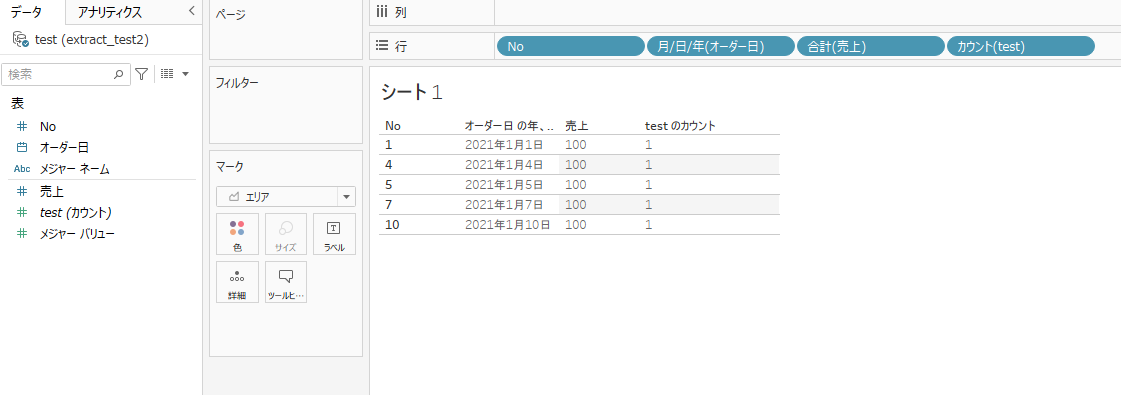The width and height of the screenshot is (1121, 395).
Task: Click the data pane view list icon
Action: tap(167, 74)
